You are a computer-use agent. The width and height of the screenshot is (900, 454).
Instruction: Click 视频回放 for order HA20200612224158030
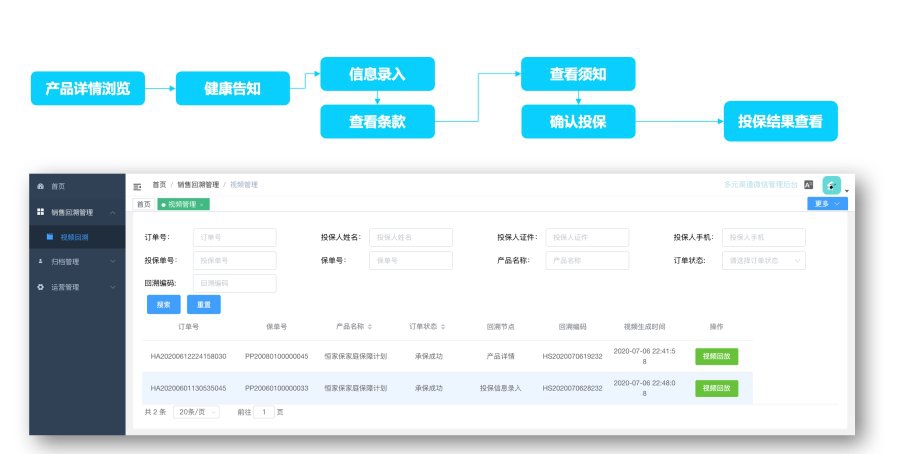point(716,356)
